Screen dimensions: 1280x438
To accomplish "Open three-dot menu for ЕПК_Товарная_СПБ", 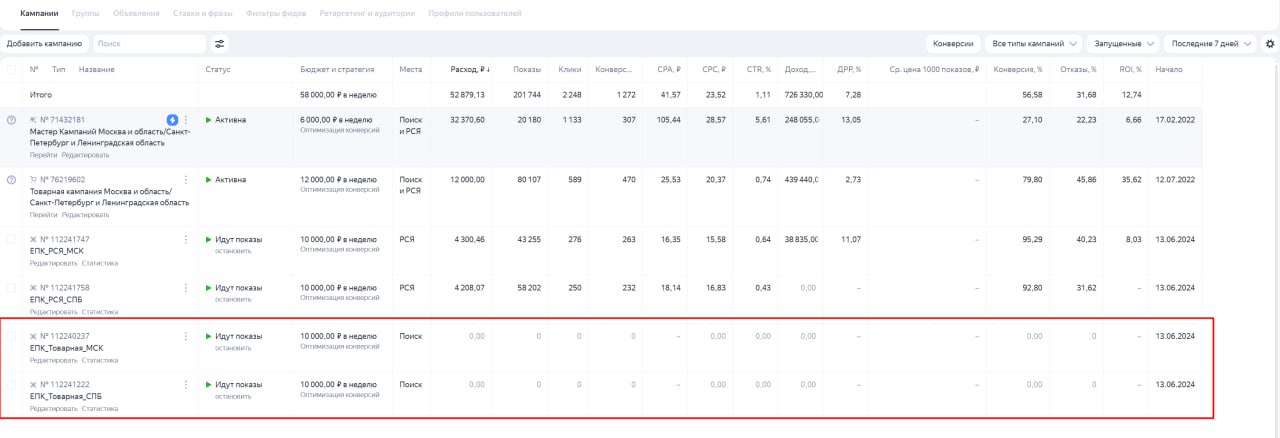I will click(x=186, y=385).
